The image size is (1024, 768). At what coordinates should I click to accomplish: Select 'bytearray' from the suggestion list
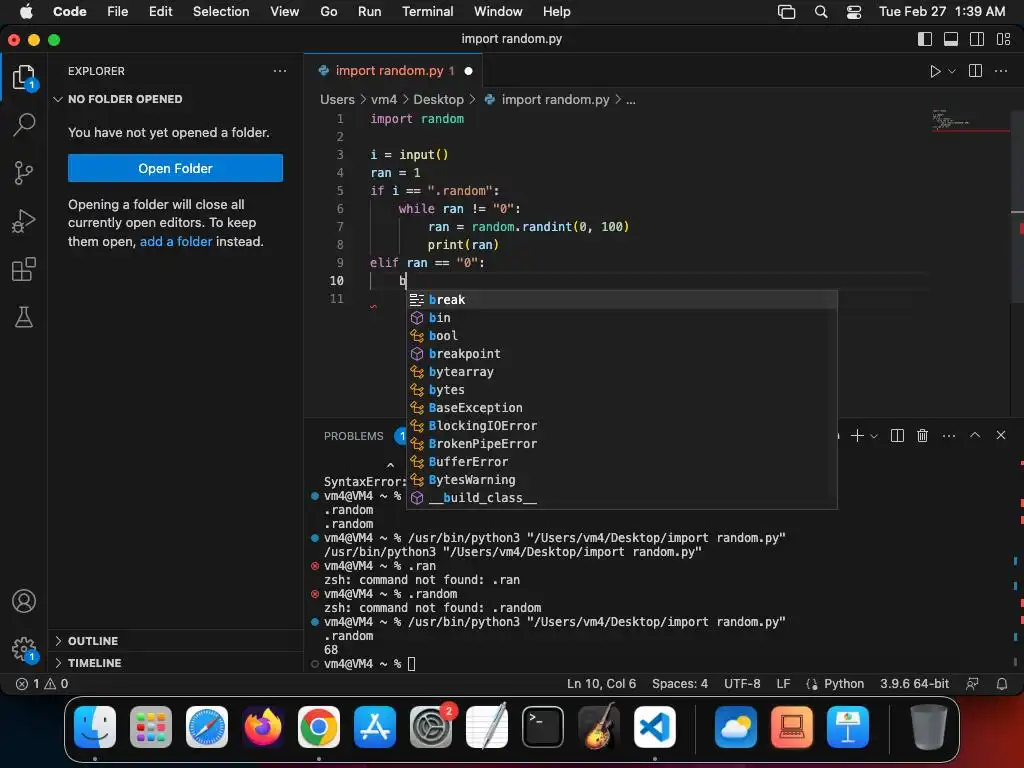(x=622, y=372)
